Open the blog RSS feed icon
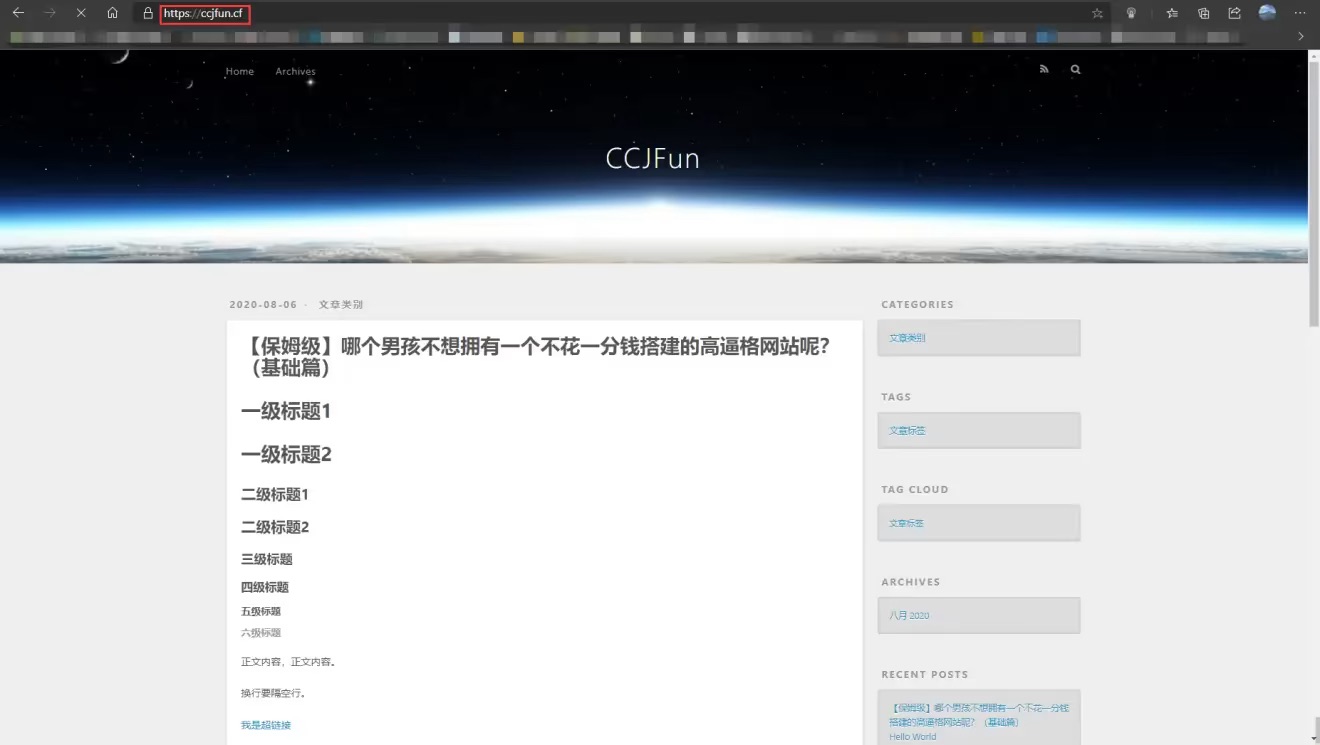The width and height of the screenshot is (1320, 745). [1044, 69]
